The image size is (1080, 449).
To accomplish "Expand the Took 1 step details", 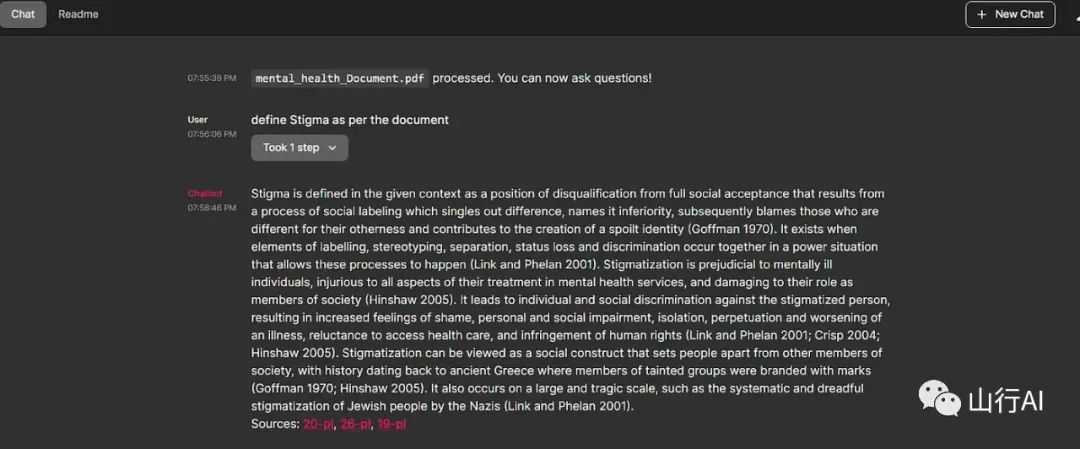I will coord(299,148).
